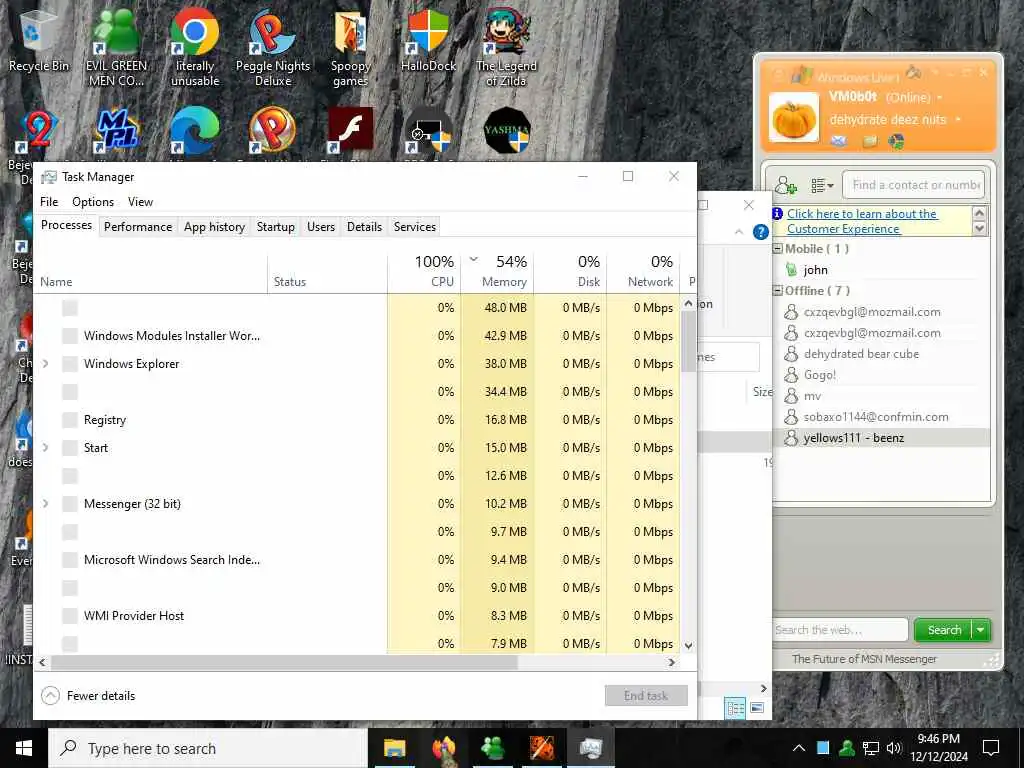Open the network icon in the system tray
The width and height of the screenshot is (1024, 768).
[871, 748]
